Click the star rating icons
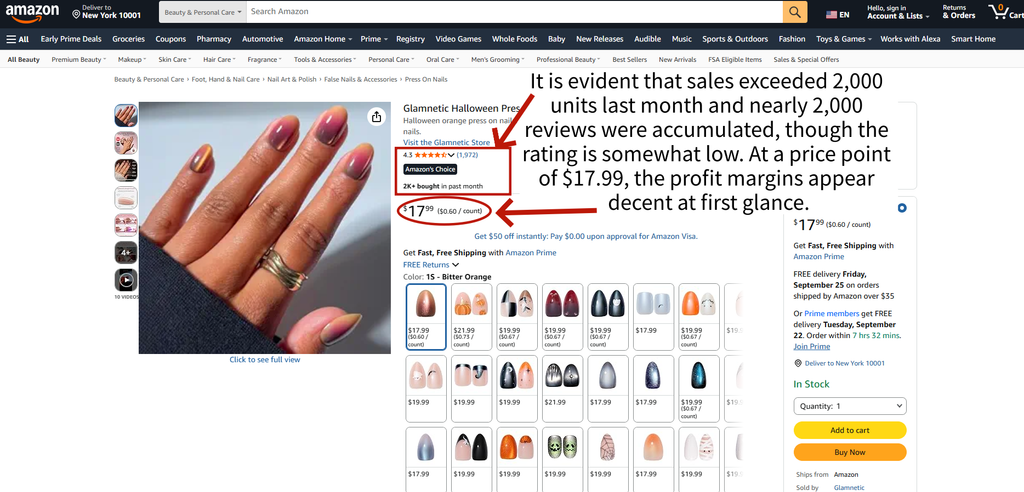The width and height of the screenshot is (1024, 492). pos(430,155)
